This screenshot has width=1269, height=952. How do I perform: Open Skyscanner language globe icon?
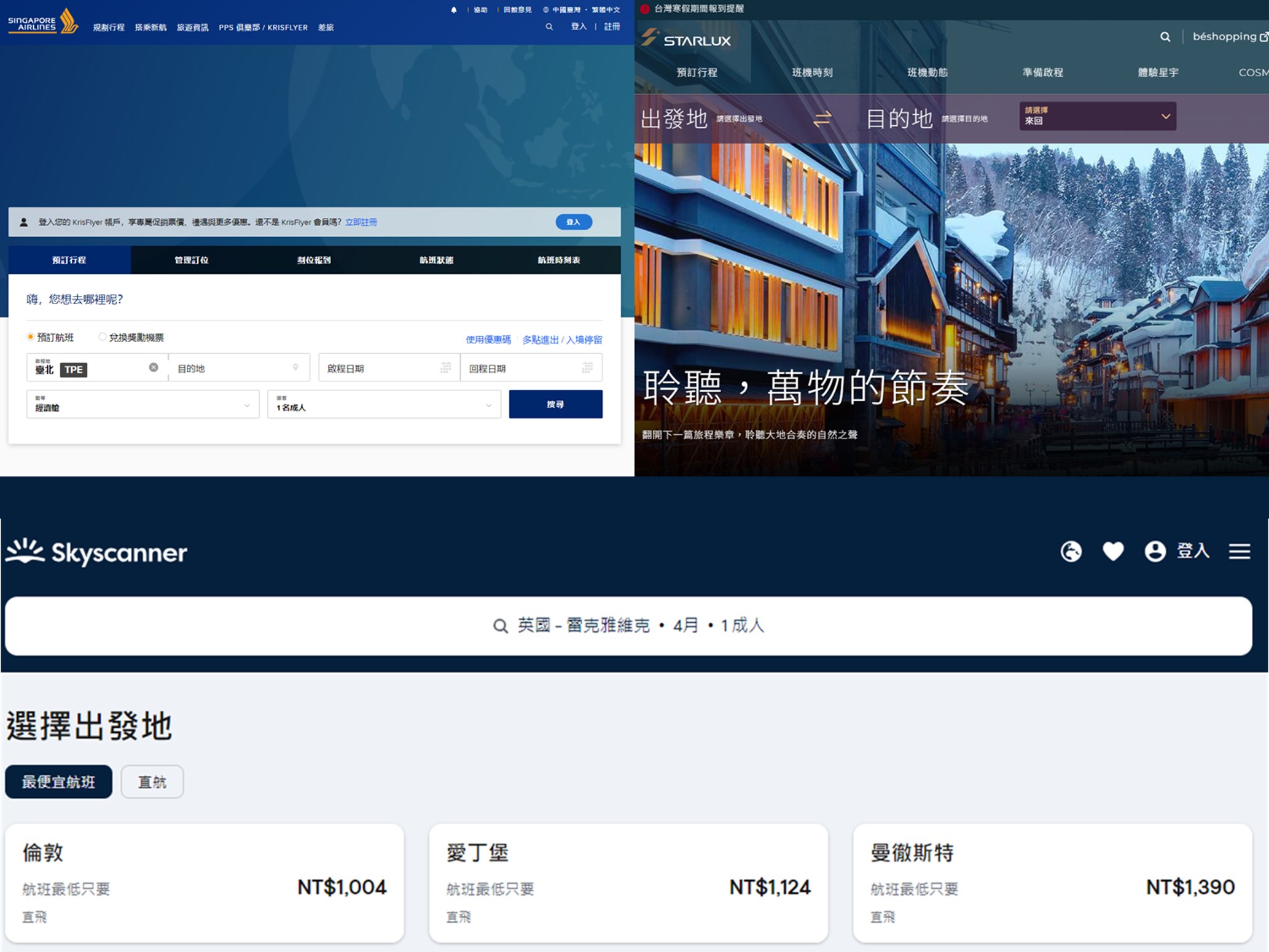[x=1072, y=552]
